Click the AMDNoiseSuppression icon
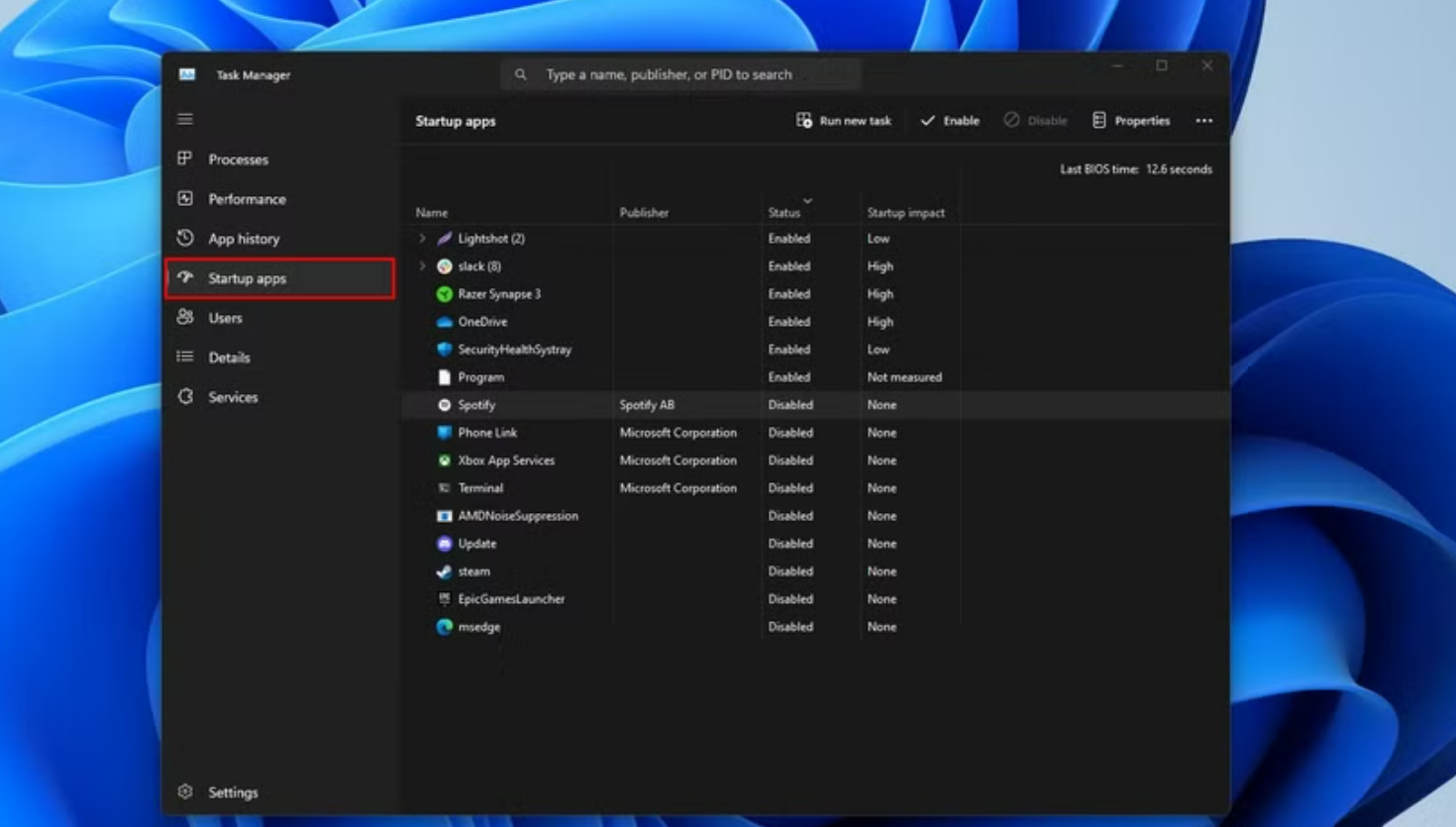Image resolution: width=1456 pixels, height=827 pixels. click(444, 516)
